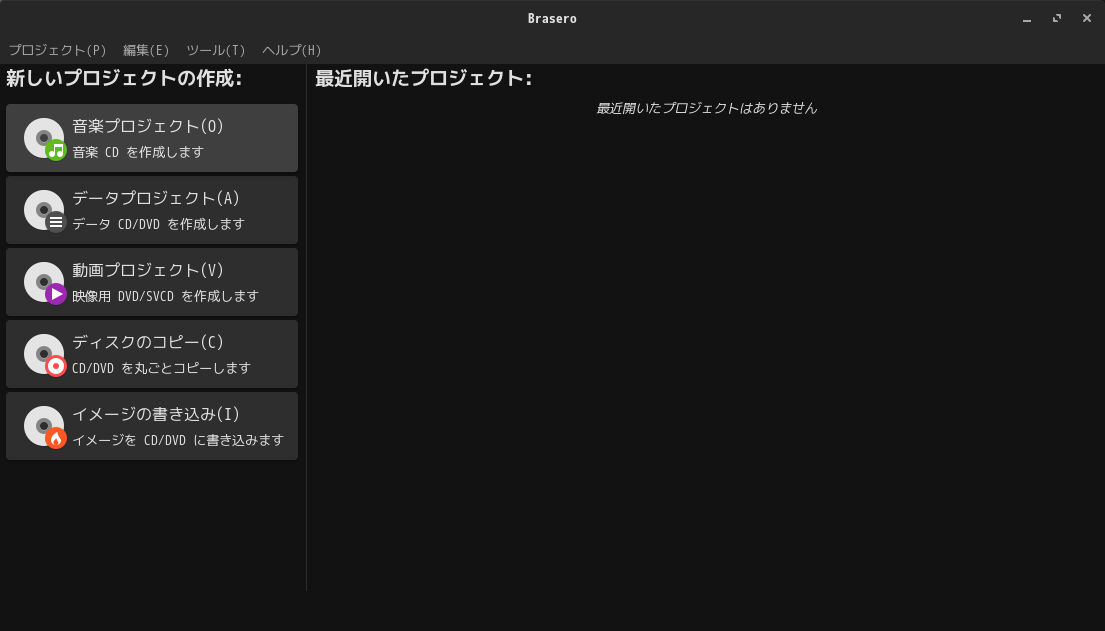The image size is (1105, 631).
Task: Minimize the Brasero window
Action: click(1027, 19)
